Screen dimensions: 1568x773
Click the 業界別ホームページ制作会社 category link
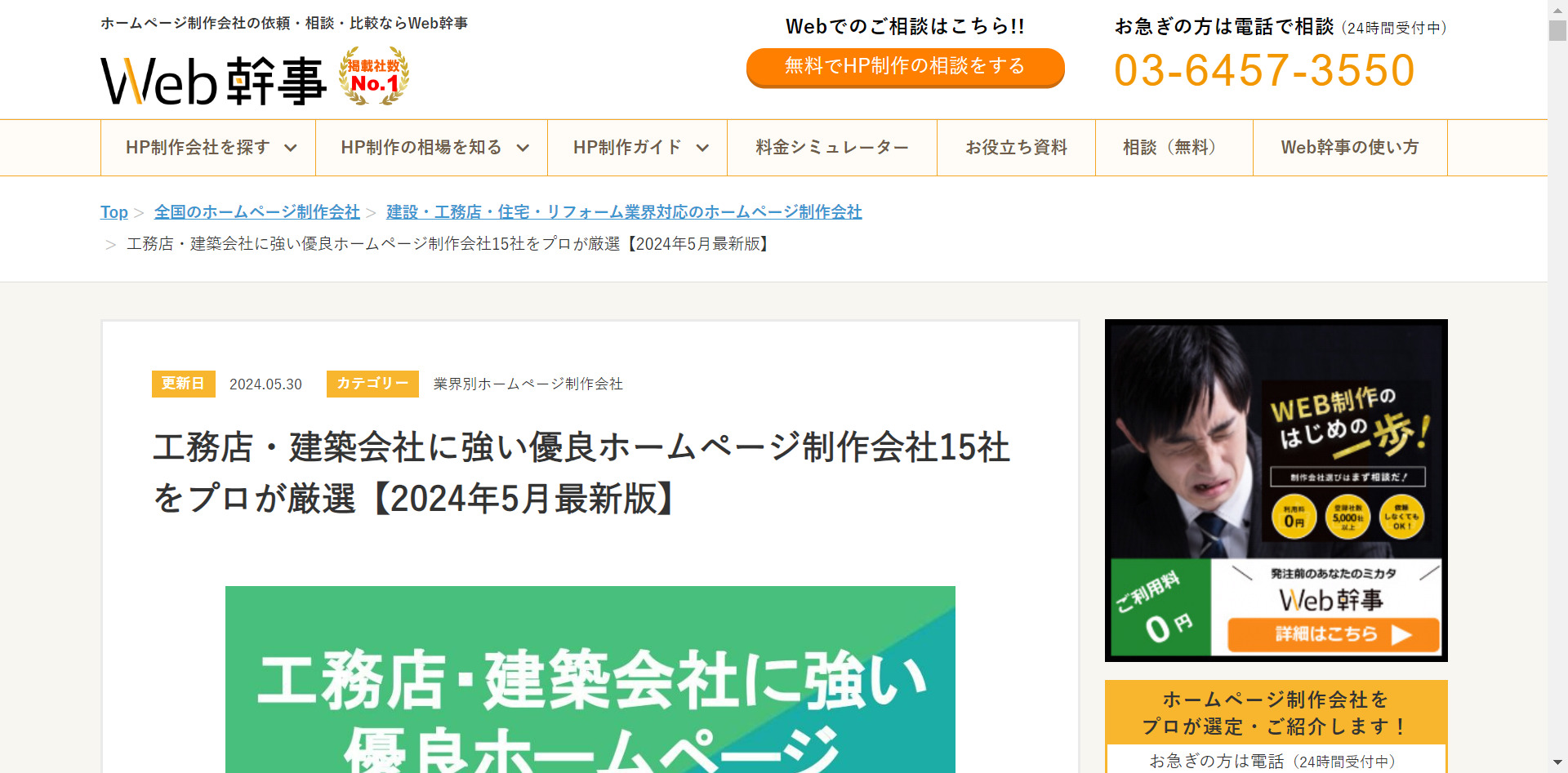pyautogui.click(x=528, y=384)
